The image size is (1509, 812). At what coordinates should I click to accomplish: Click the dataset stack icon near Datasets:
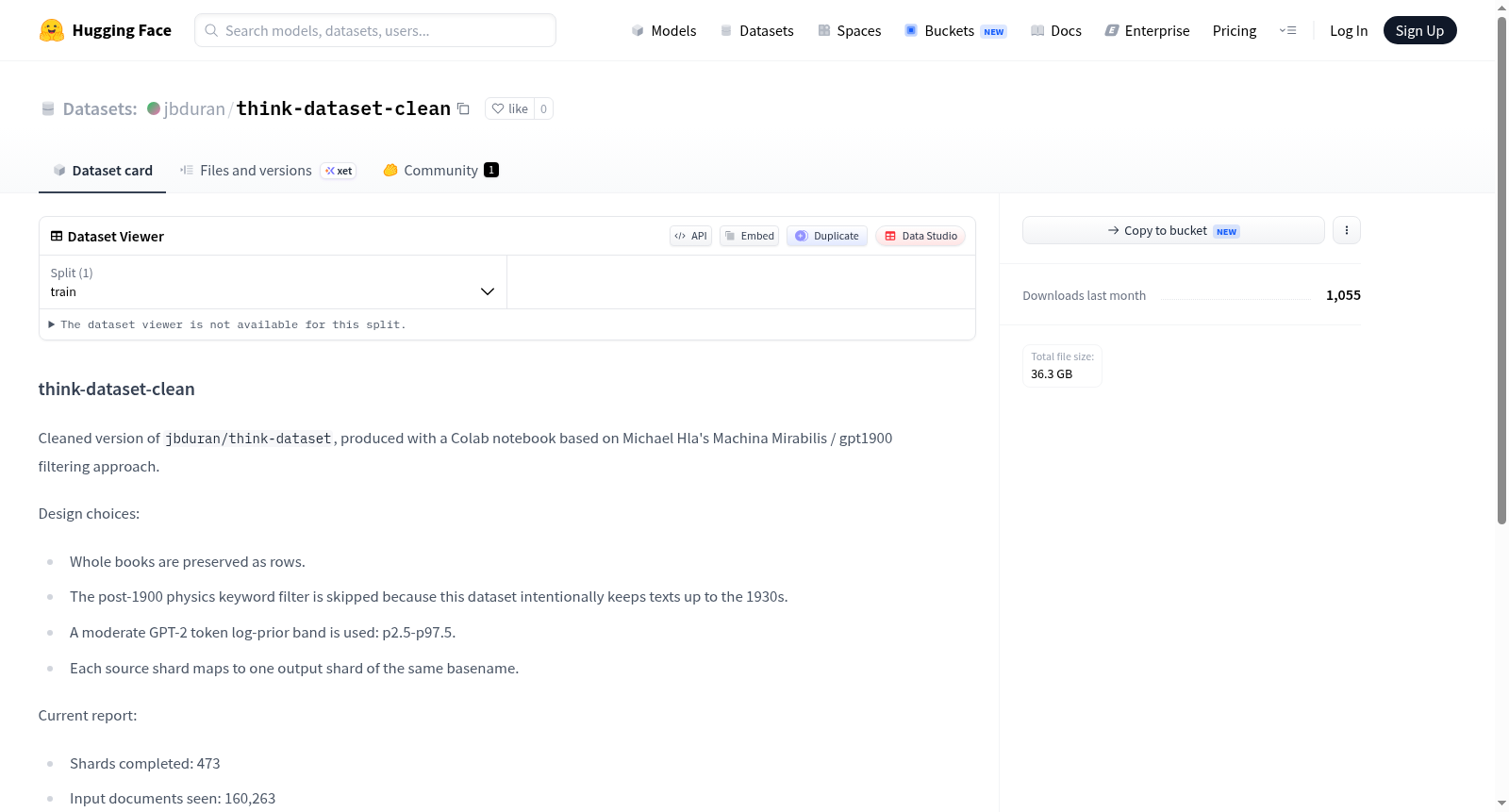click(x=48, y=108)
